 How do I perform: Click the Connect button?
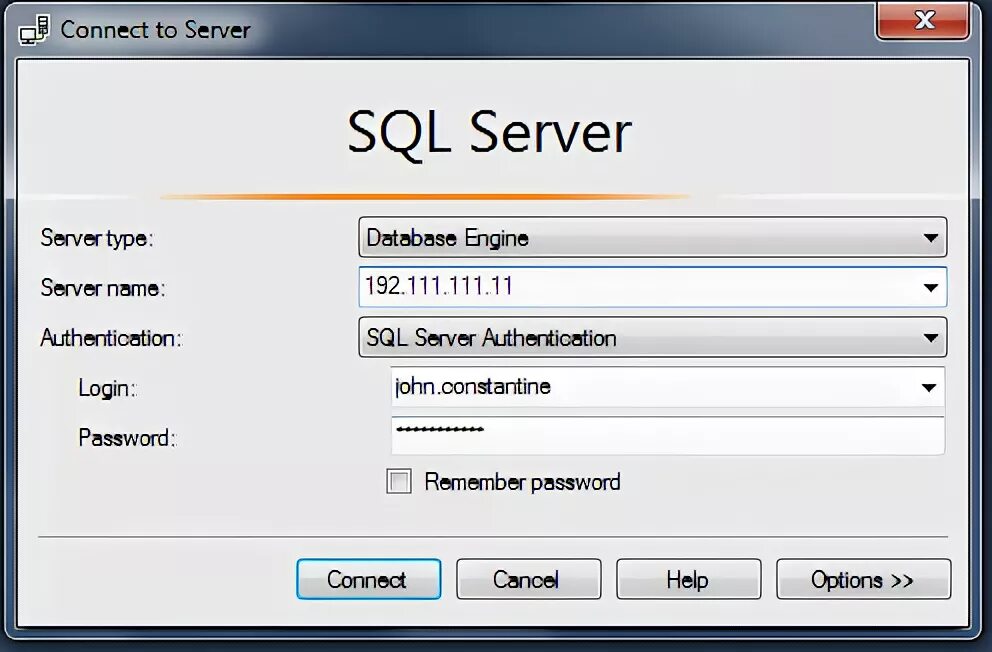tap(369, 579)
